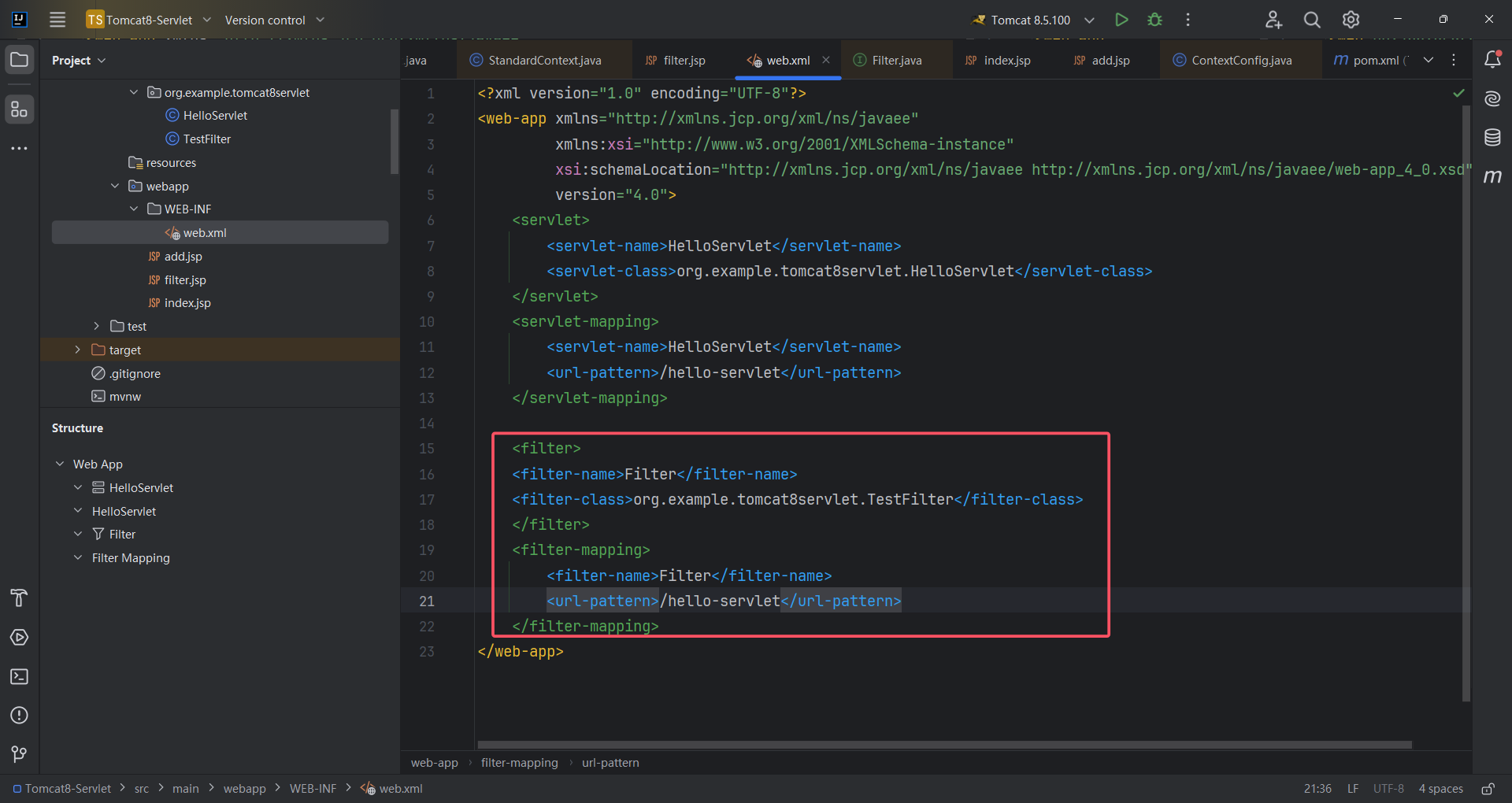1512x803 pixels.
Task: Collapse the WEB-INF folder
Action: (x=134, y=209)
